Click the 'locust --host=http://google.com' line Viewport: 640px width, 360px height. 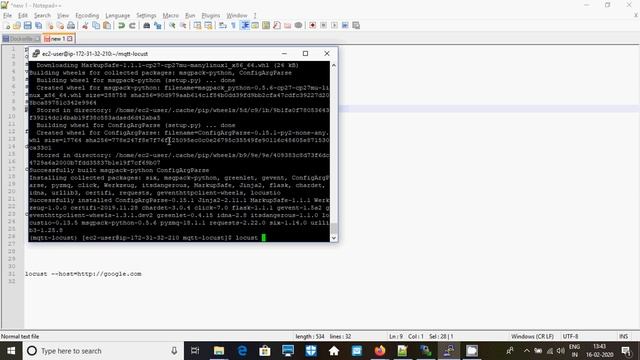coord(83,274)
